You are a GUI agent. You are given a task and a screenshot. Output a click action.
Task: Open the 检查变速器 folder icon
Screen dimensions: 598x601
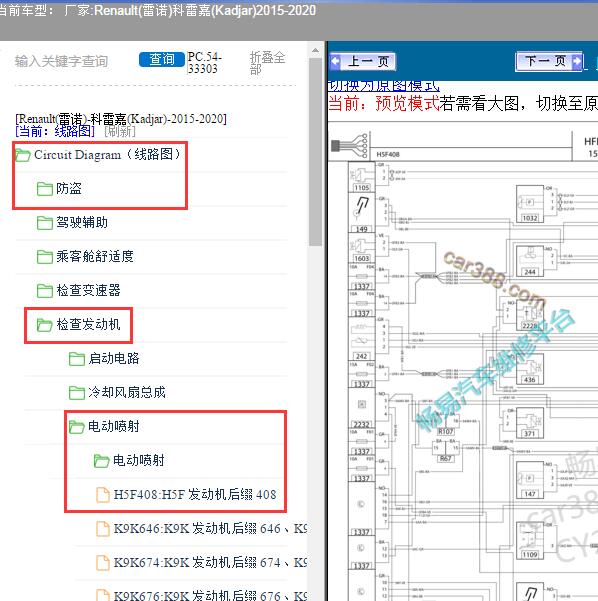point(45,291)
